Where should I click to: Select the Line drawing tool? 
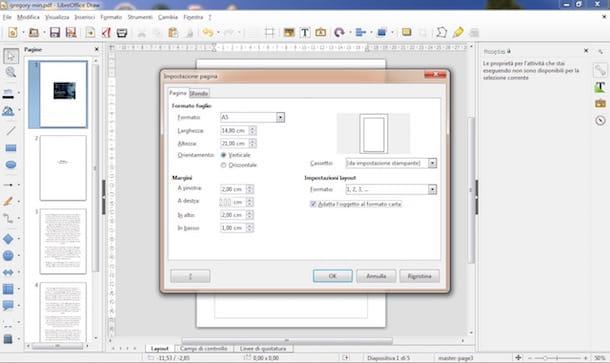[x=11, y=131]
